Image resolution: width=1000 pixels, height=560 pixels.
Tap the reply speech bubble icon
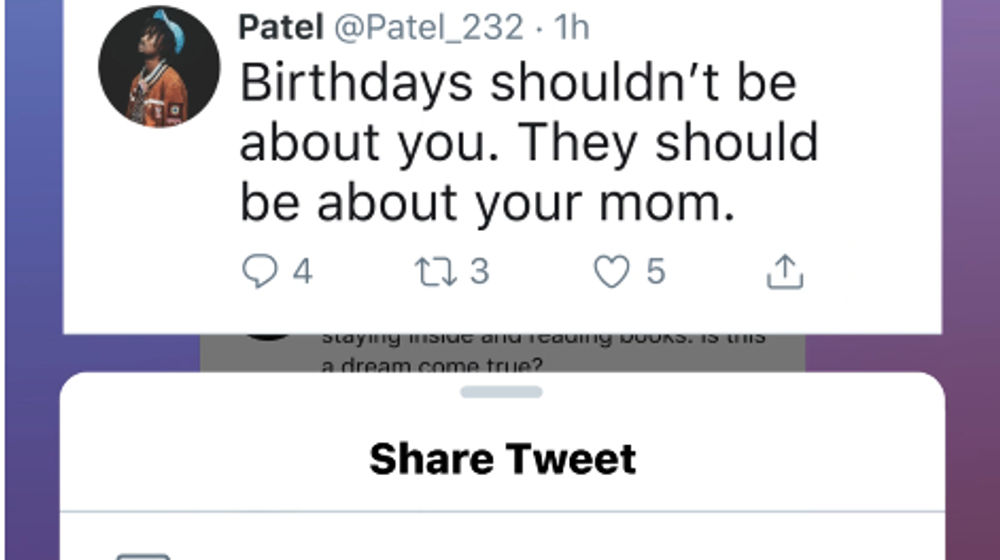pyautogui.click(x=259, y=272)
